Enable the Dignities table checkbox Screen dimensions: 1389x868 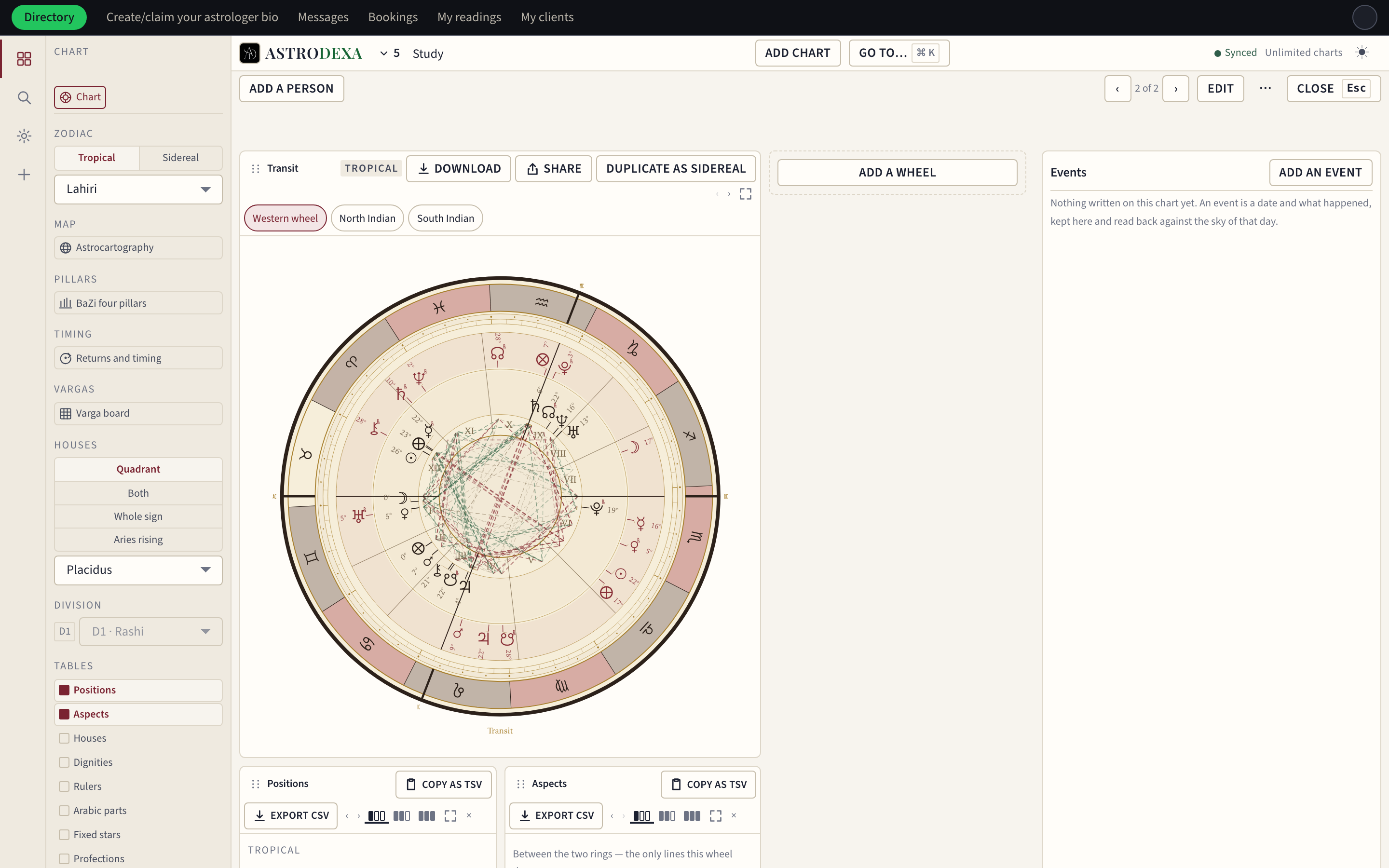click(64, 762)
